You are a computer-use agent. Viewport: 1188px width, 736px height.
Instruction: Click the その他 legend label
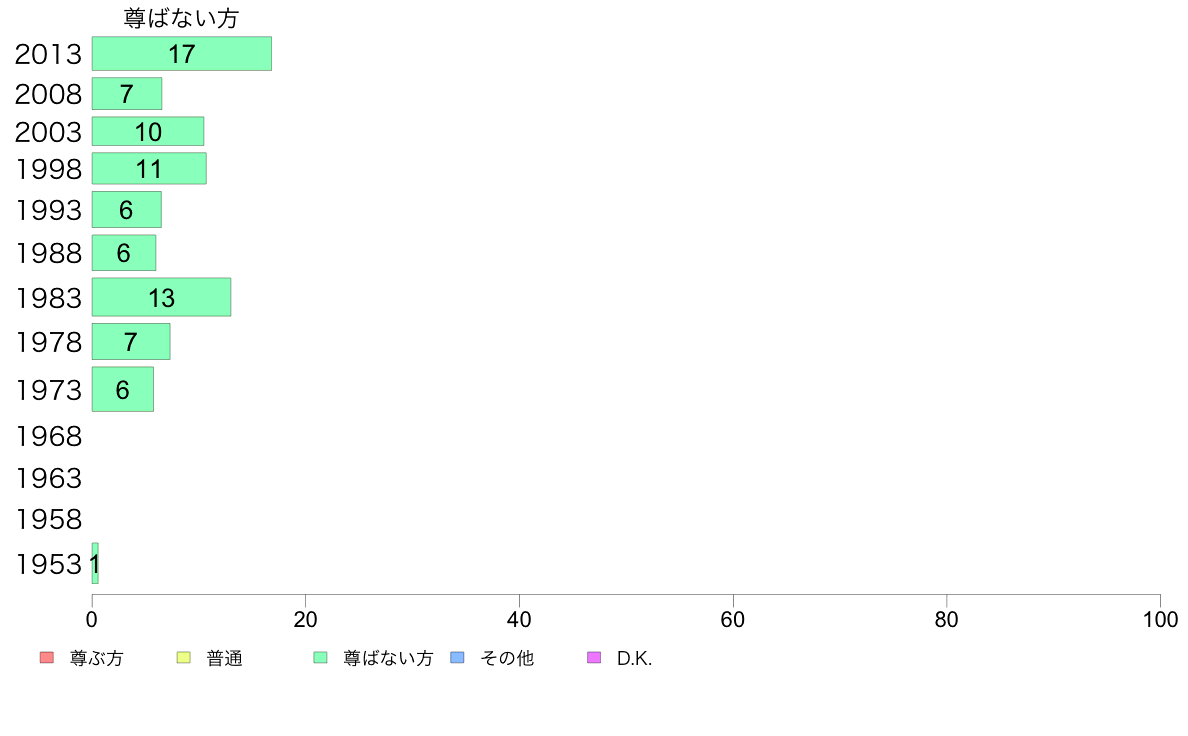tap(507, 658)
